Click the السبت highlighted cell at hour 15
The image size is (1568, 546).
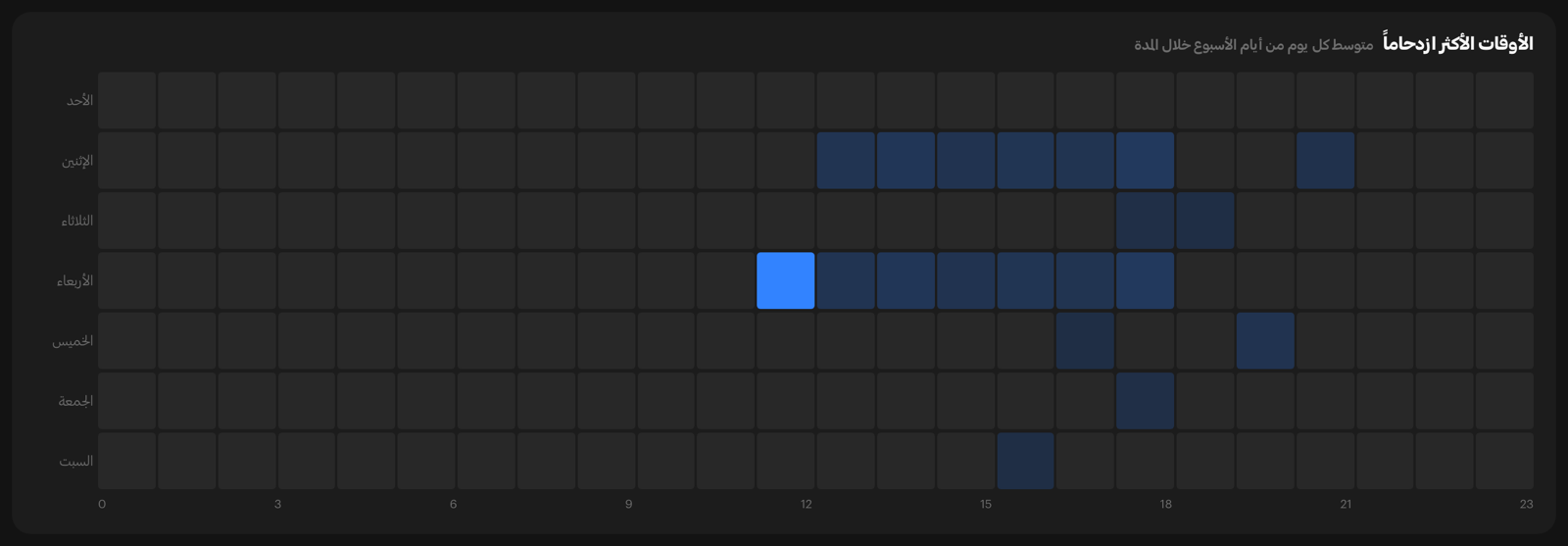pos(1026,461)
